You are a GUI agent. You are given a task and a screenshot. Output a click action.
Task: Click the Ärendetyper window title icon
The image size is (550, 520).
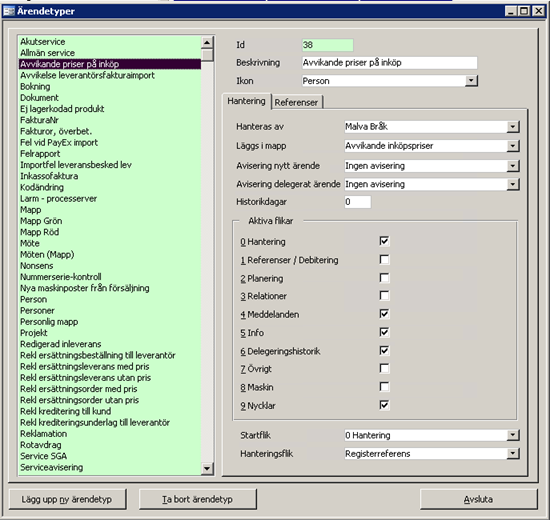click(x=9, y=11)
